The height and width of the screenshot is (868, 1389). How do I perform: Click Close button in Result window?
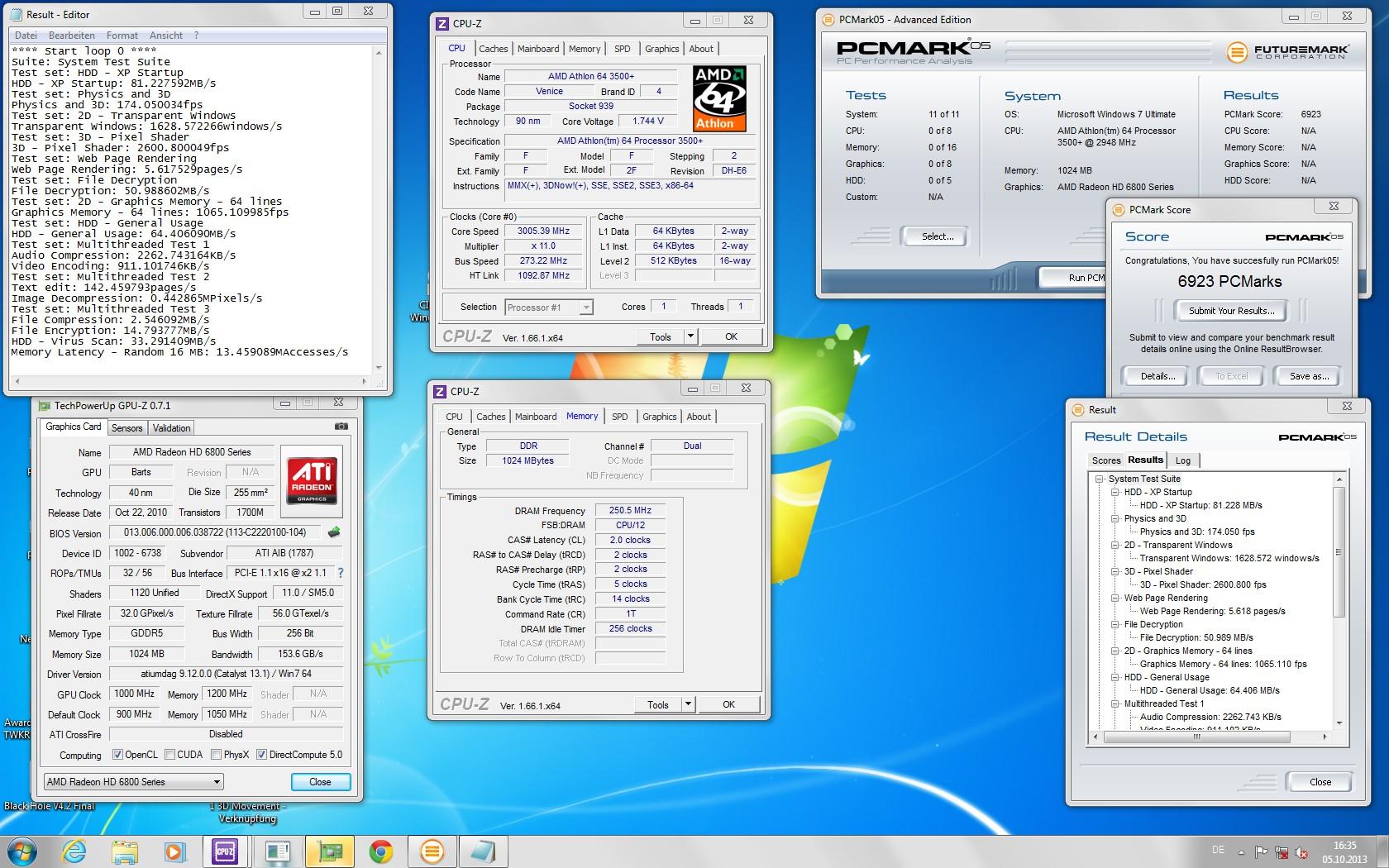pos(1320,782)
